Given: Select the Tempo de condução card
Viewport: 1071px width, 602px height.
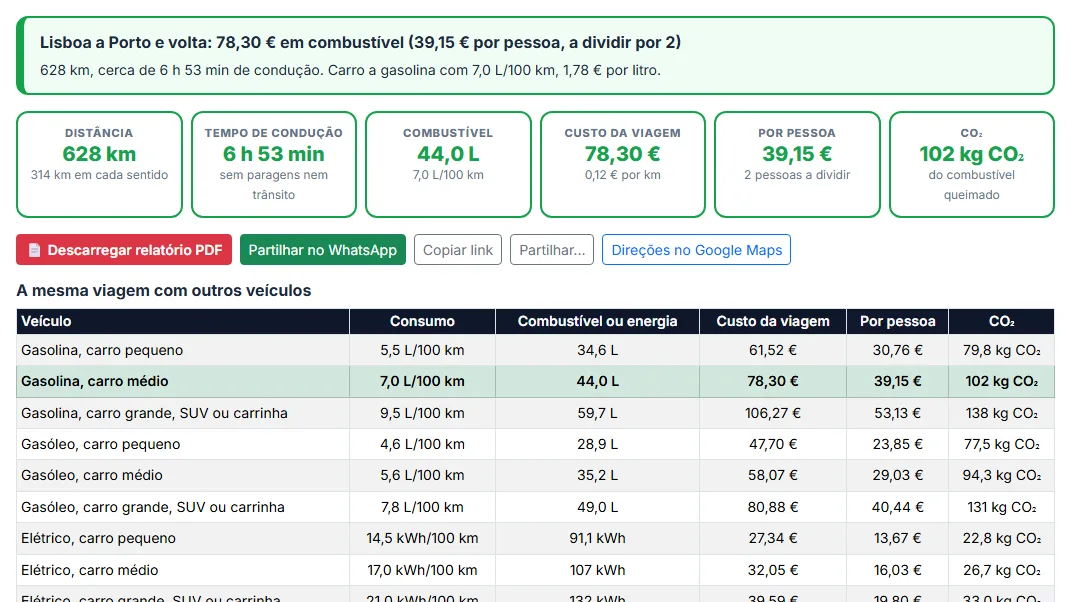Looking at the screenshot, I should (274, 165).
